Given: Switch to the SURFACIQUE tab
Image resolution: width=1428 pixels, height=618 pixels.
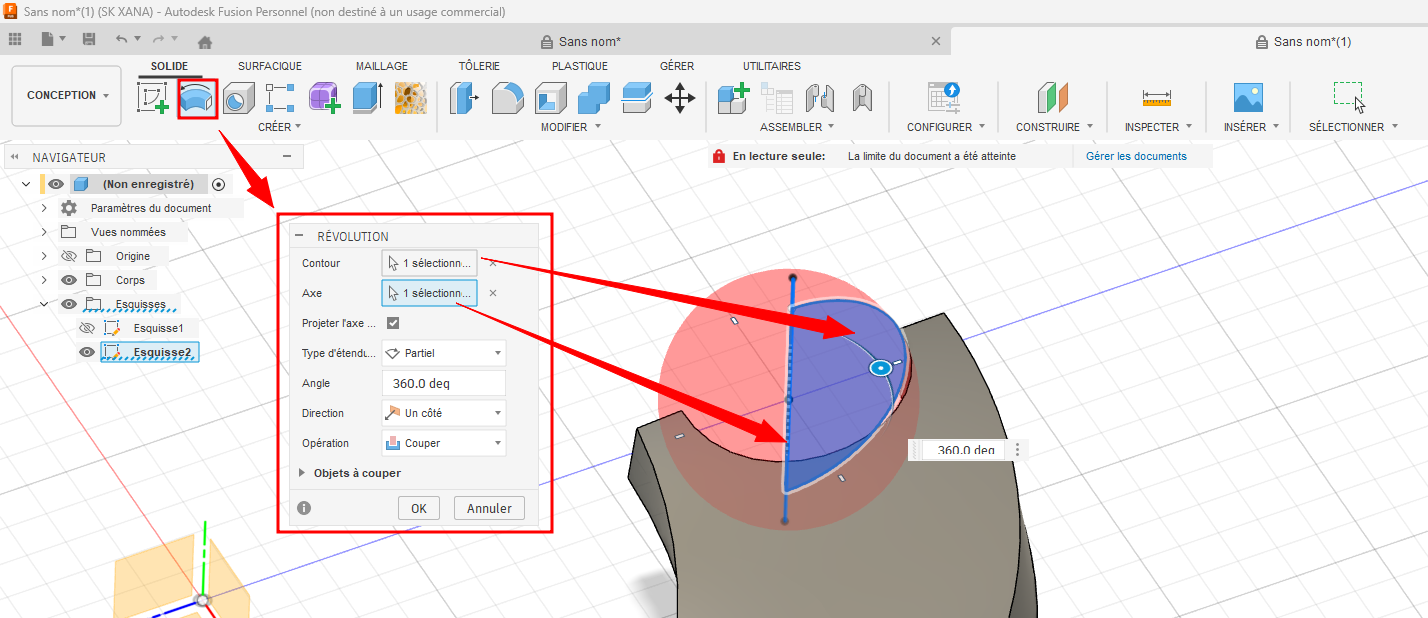Looking at the screenshot, I should click(270, 66).
